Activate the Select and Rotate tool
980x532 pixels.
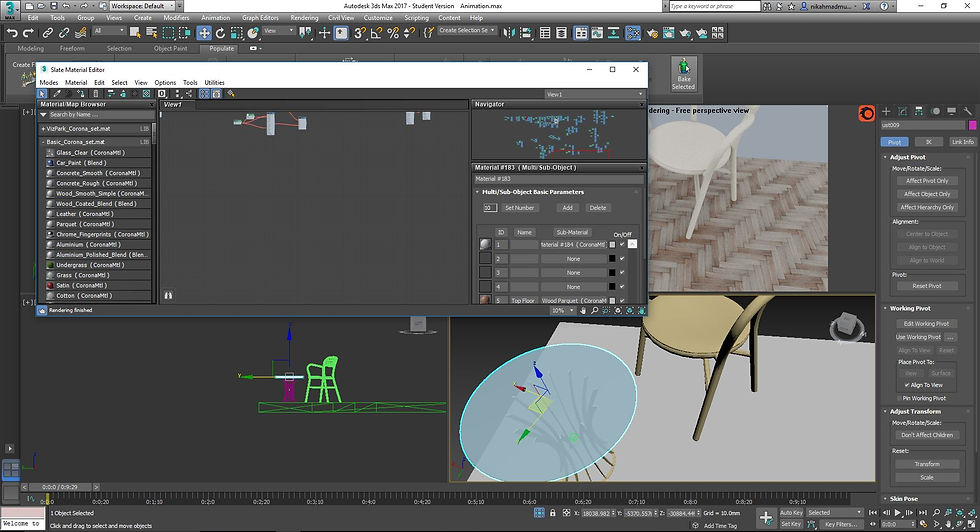(220, 33)
